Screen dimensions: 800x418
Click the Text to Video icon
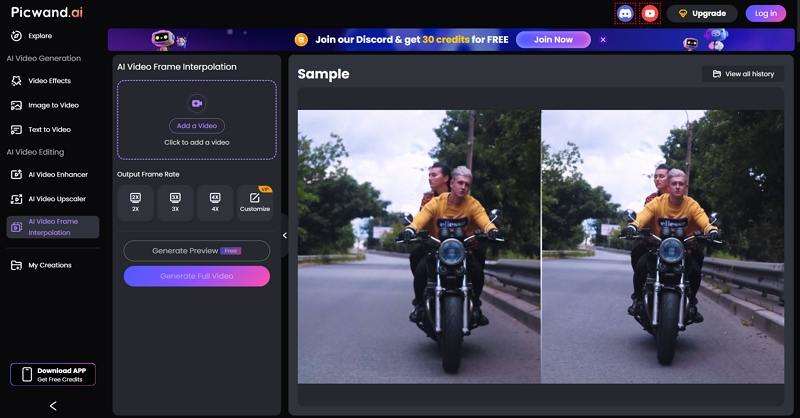pos(16,130)
